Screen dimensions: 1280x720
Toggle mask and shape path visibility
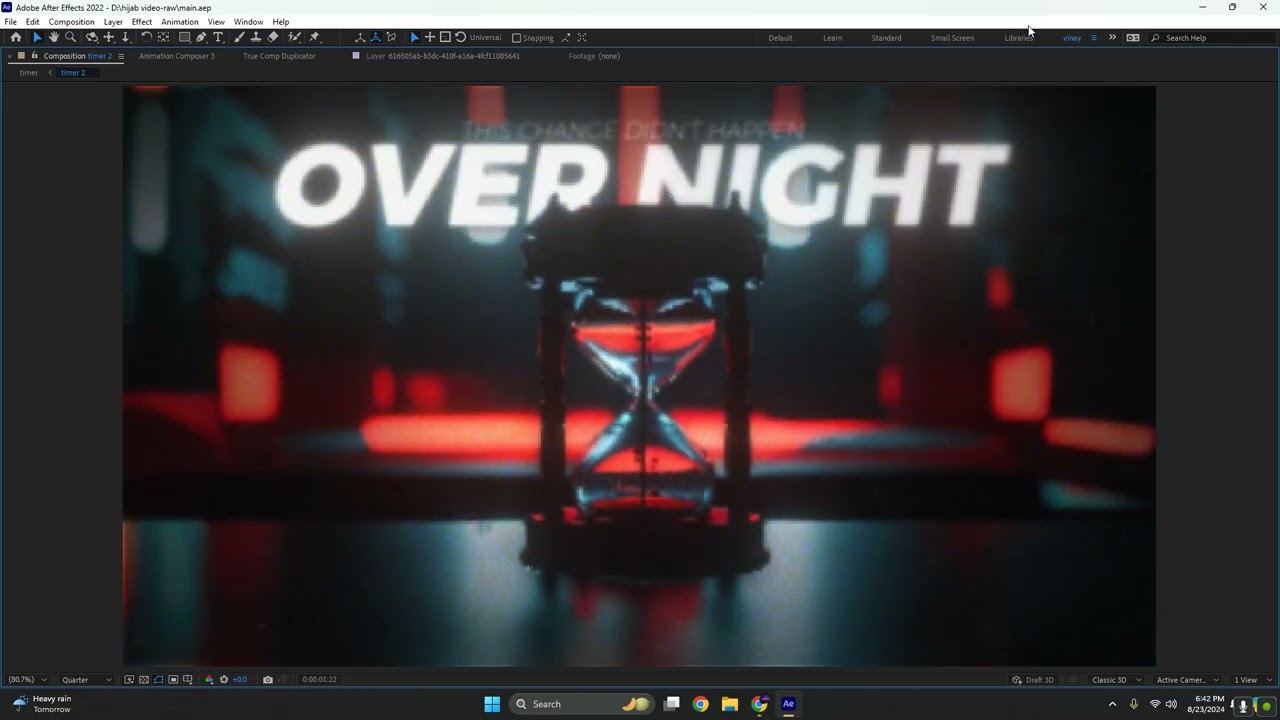[158, 680]
